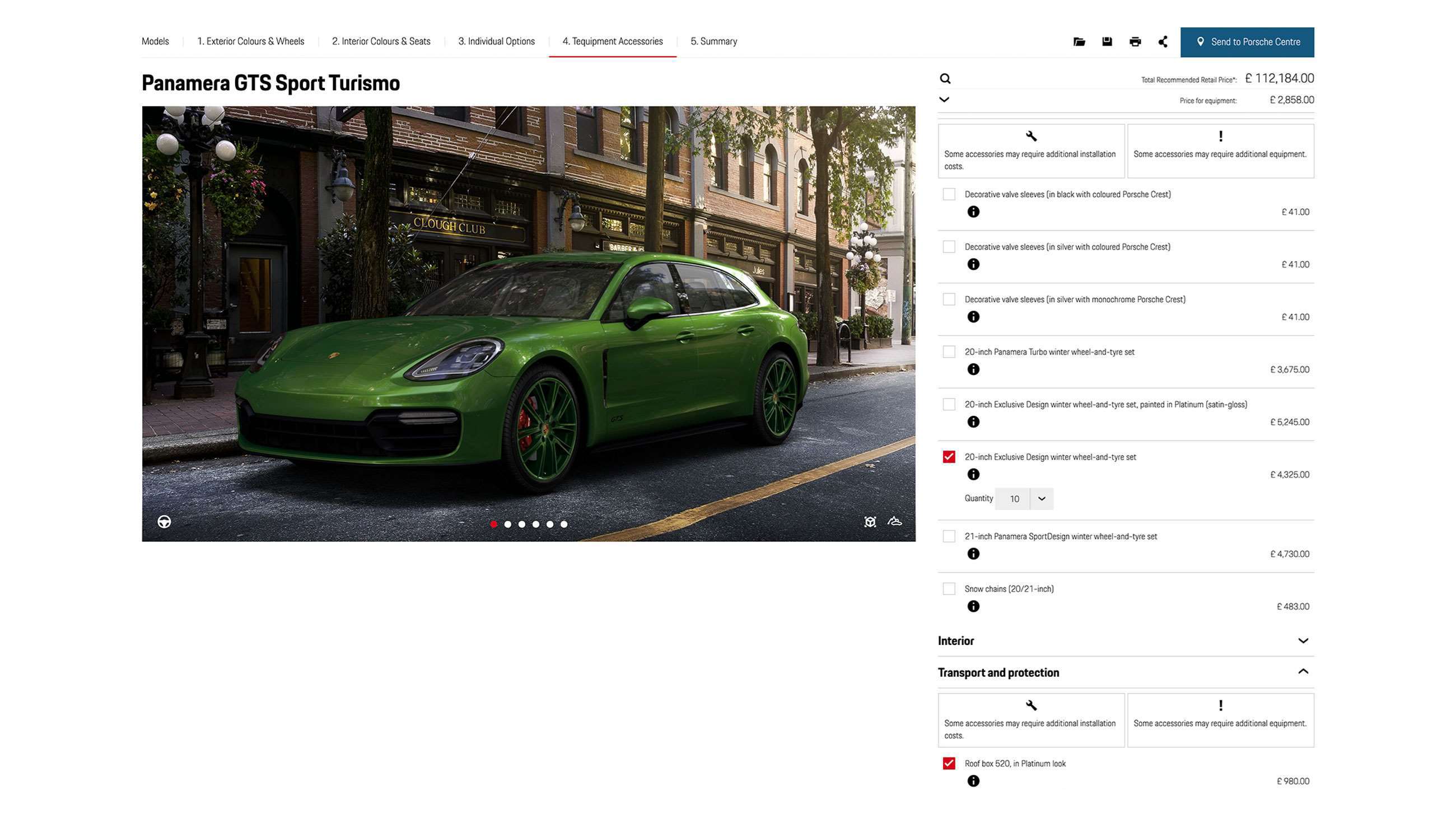Open the 3D view of the car
1456x819 pixels.
[871, 522]
